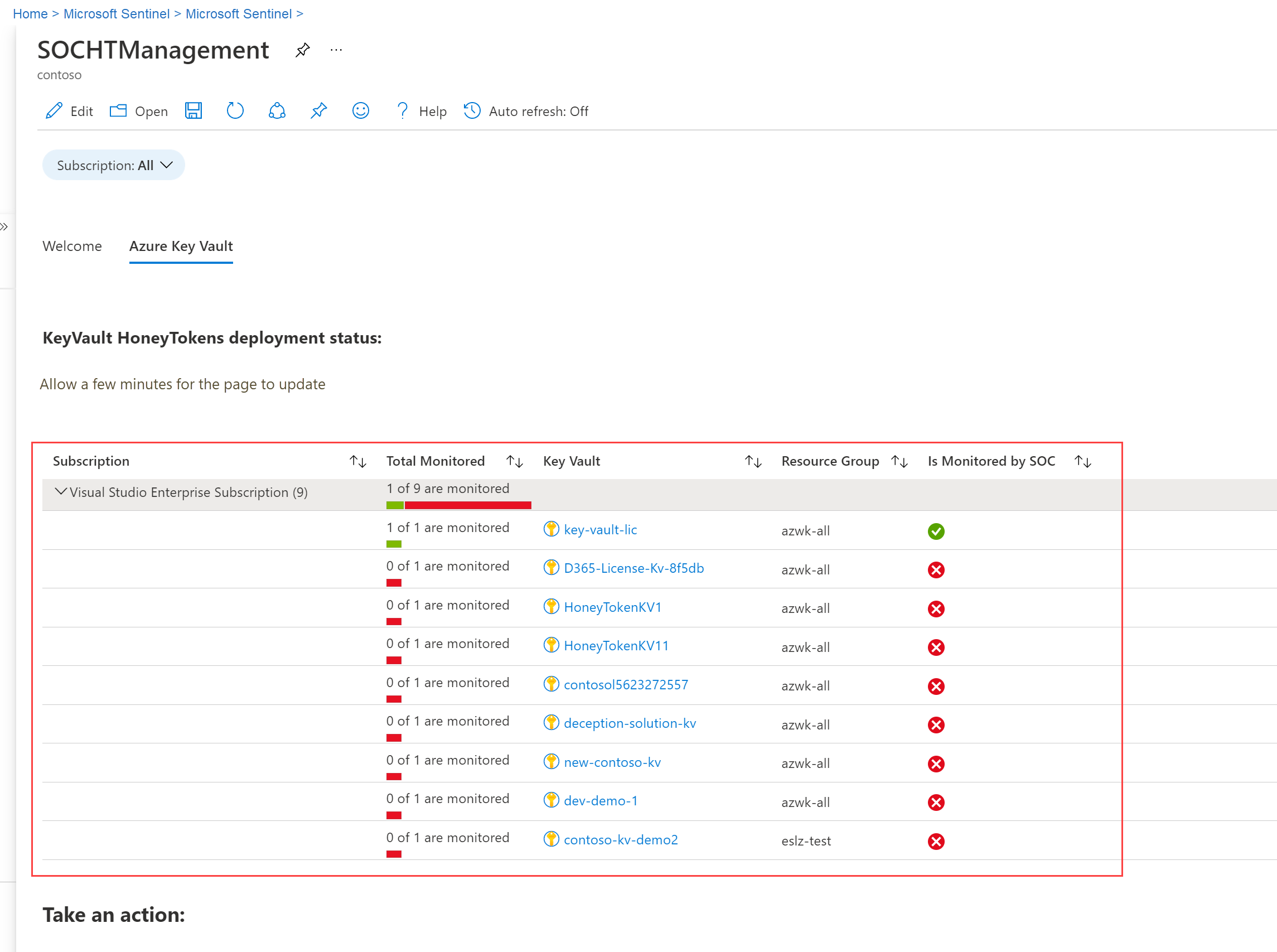Open D365-License-Kv-8f5db key vault link

(x=633, y=568)
